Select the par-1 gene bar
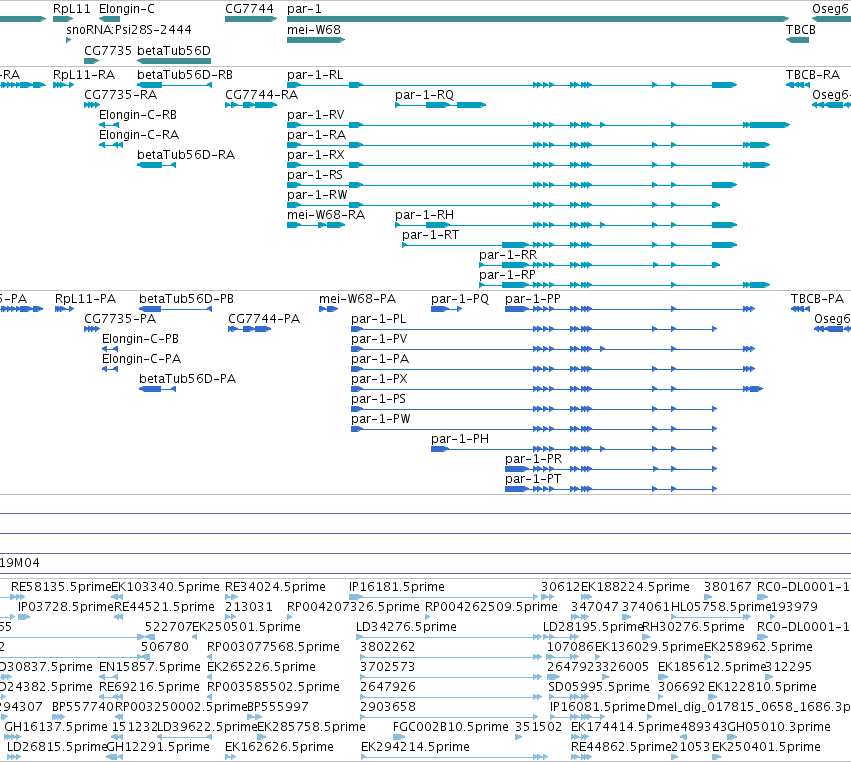 pos(538,20)
